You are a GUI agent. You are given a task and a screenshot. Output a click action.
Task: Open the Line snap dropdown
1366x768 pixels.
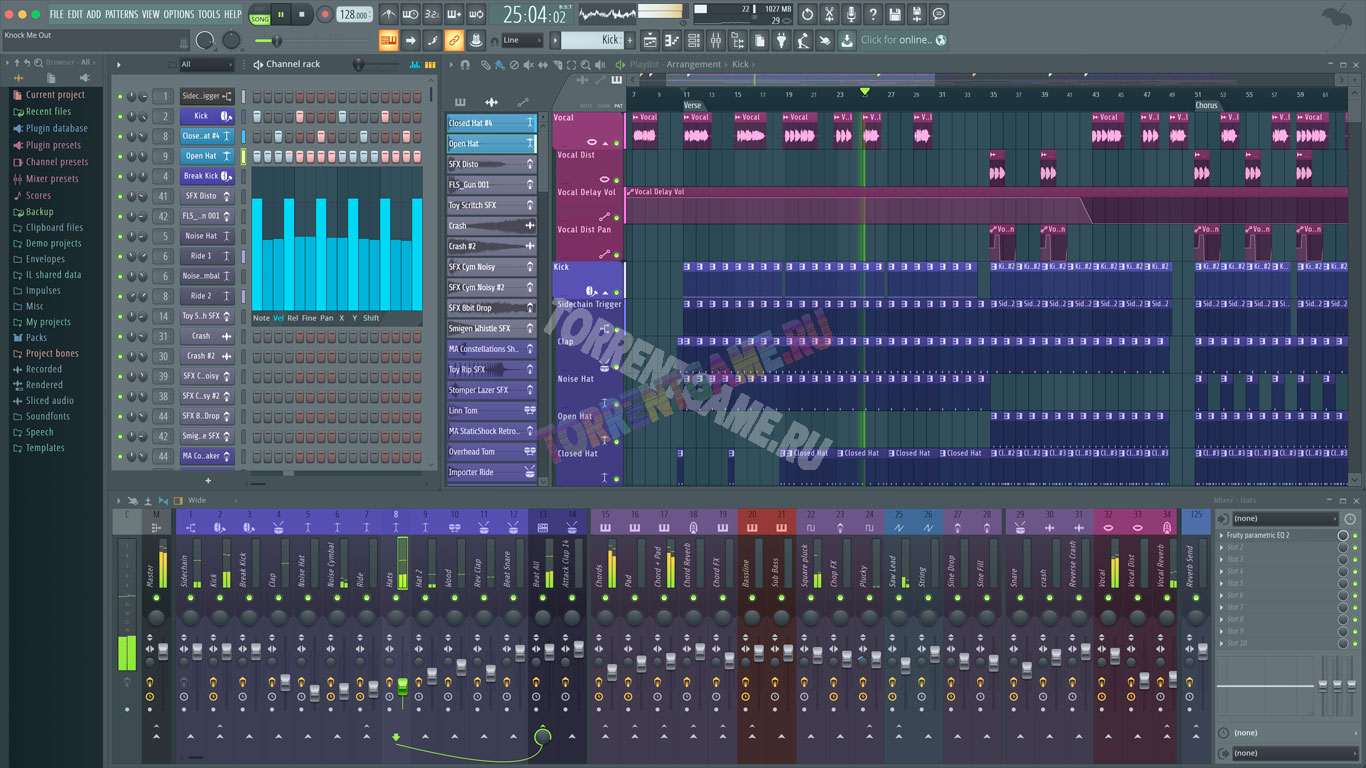[x=522, y=40]
